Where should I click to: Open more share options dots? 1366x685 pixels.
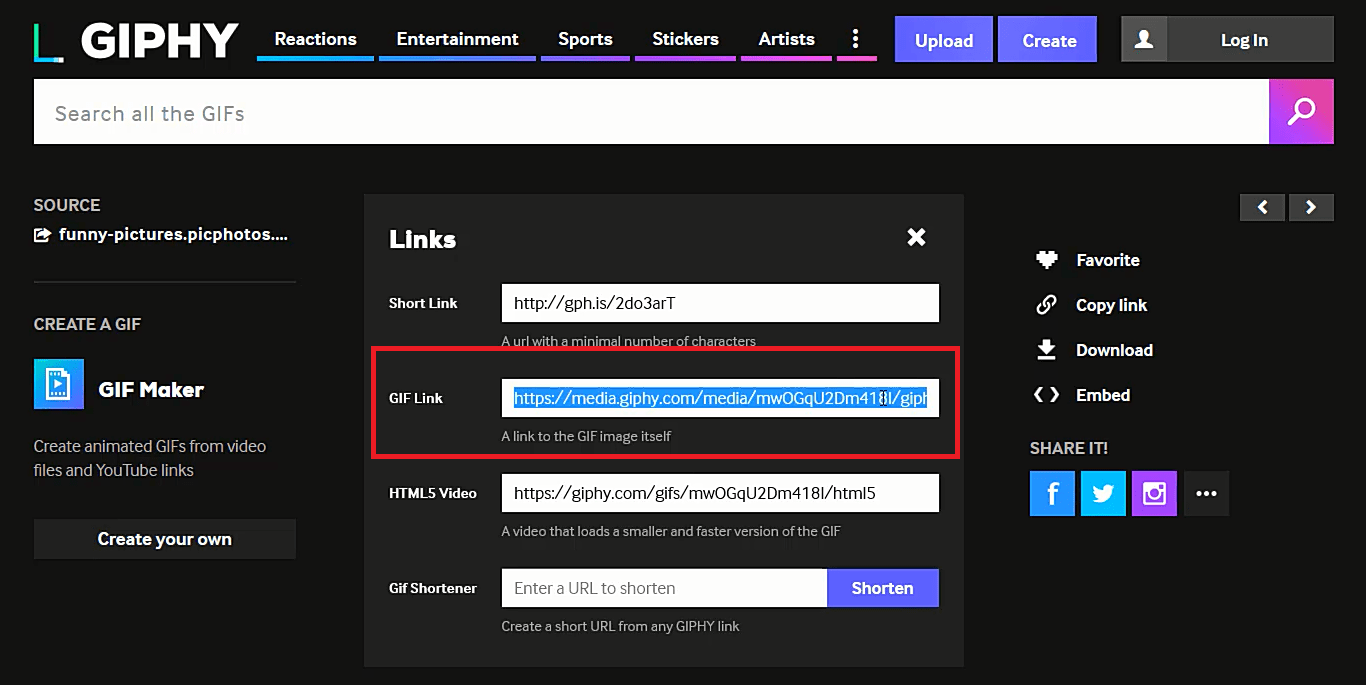tap(1206, 493)
